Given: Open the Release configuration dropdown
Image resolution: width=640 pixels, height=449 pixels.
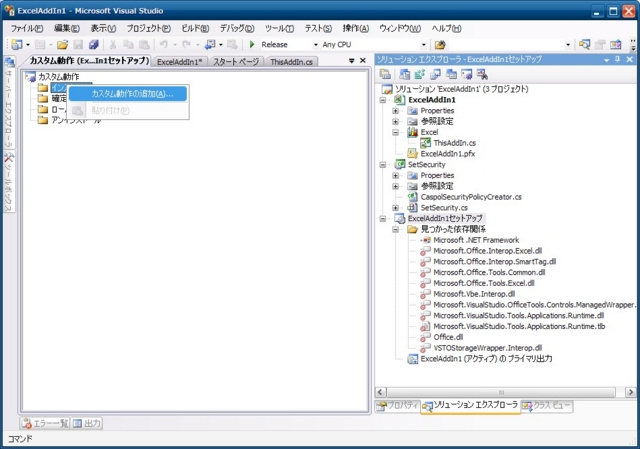Looking at the screenshot, I should pos(316,44).
